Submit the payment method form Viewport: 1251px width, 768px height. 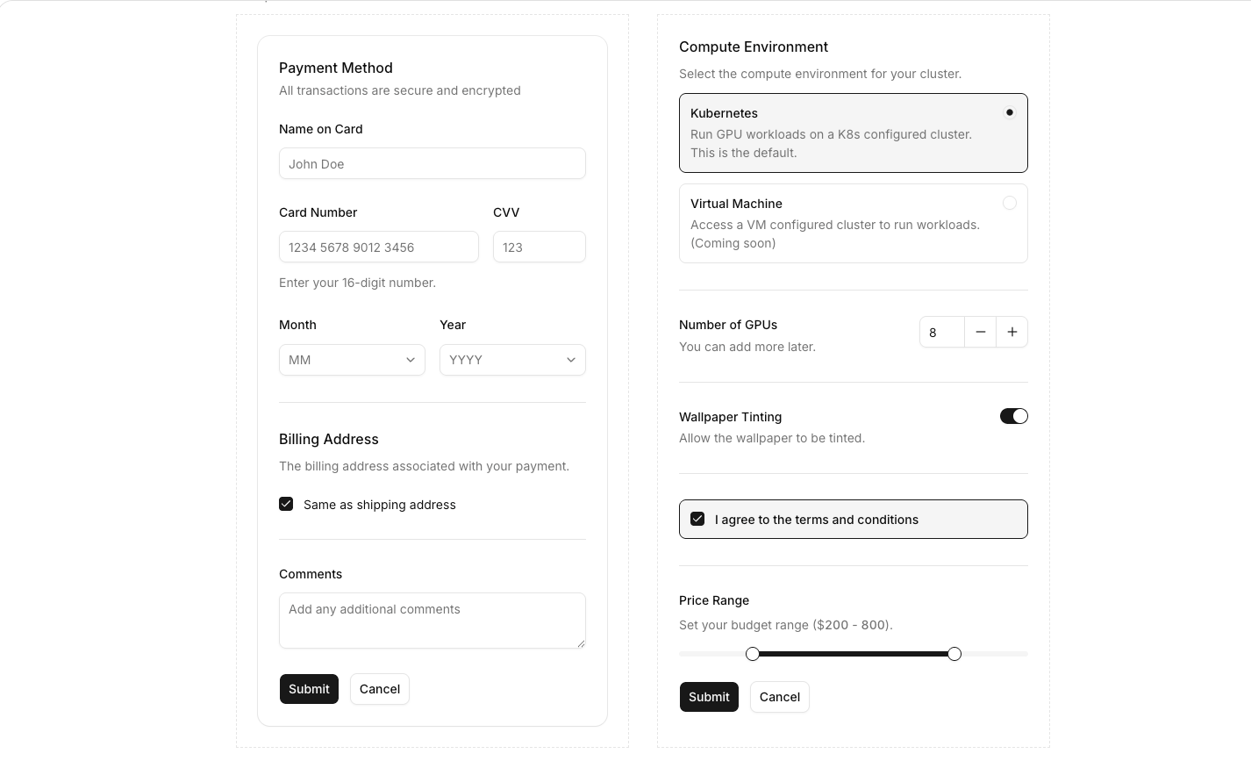click(309, 689)
